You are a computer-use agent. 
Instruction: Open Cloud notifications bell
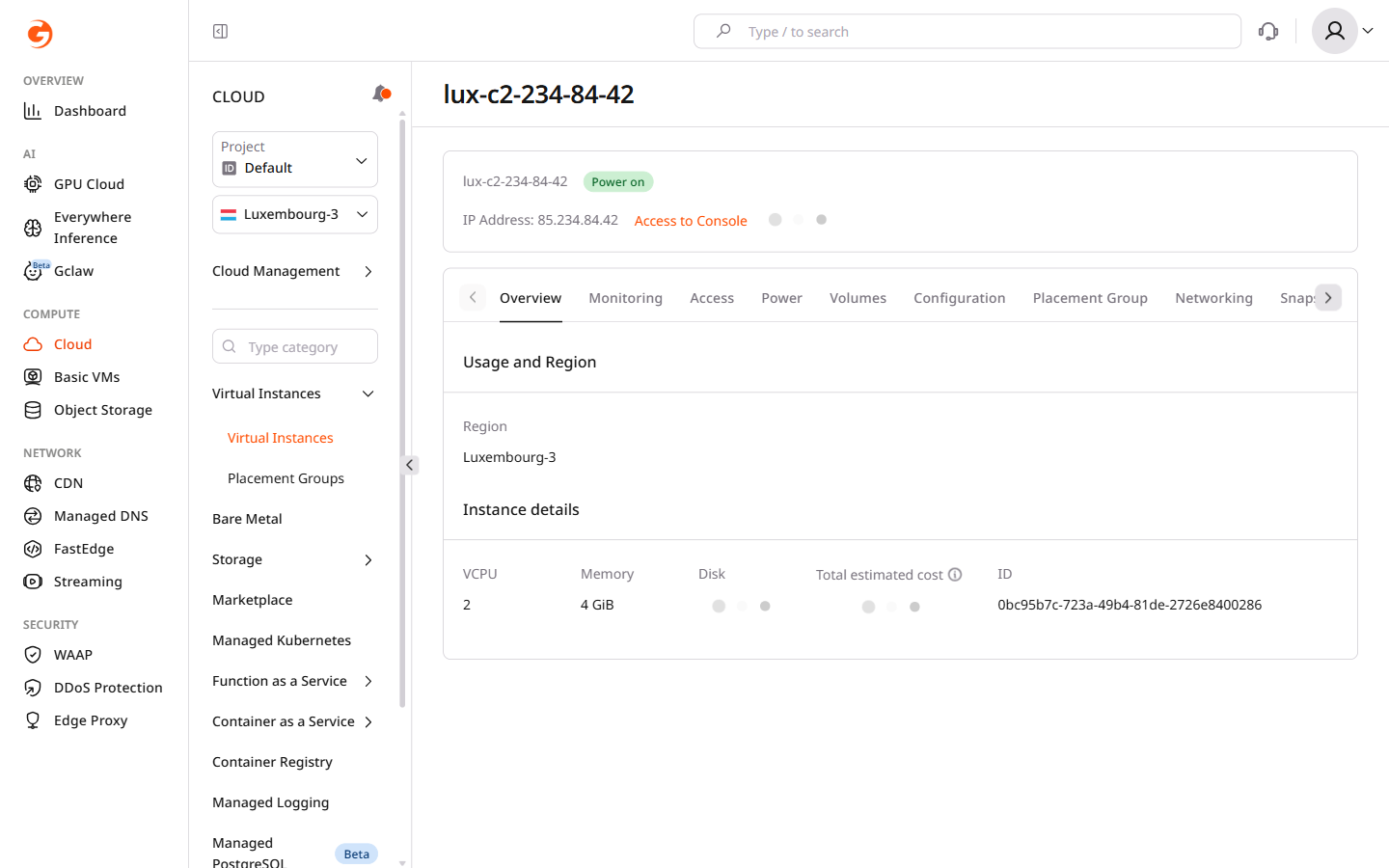click(x=381, y=94)
